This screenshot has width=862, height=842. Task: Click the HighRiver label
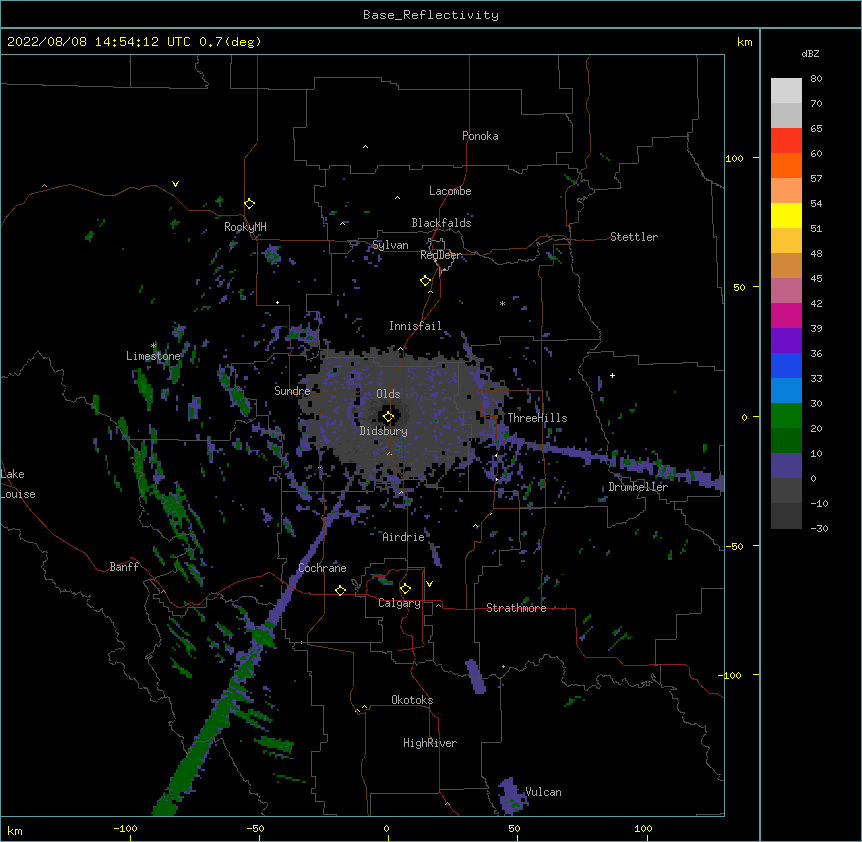coord(430,743)
